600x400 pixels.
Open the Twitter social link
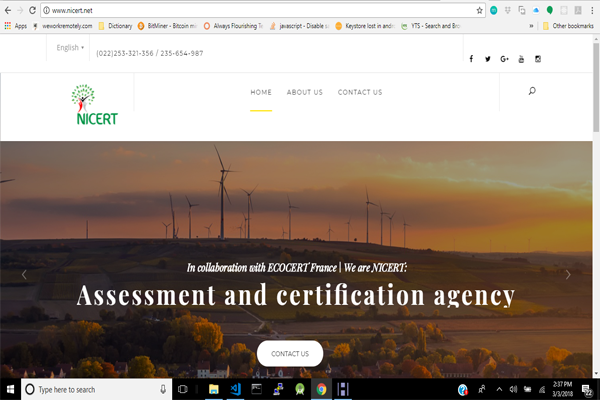(x=488, y=59)
